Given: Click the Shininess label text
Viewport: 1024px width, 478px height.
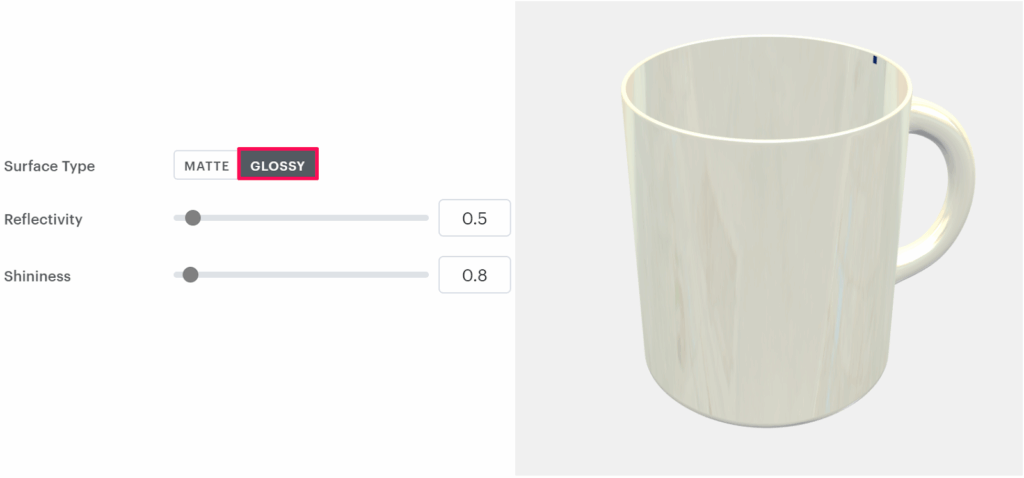Looking at the screenshot, I should [x=38, y=276].
